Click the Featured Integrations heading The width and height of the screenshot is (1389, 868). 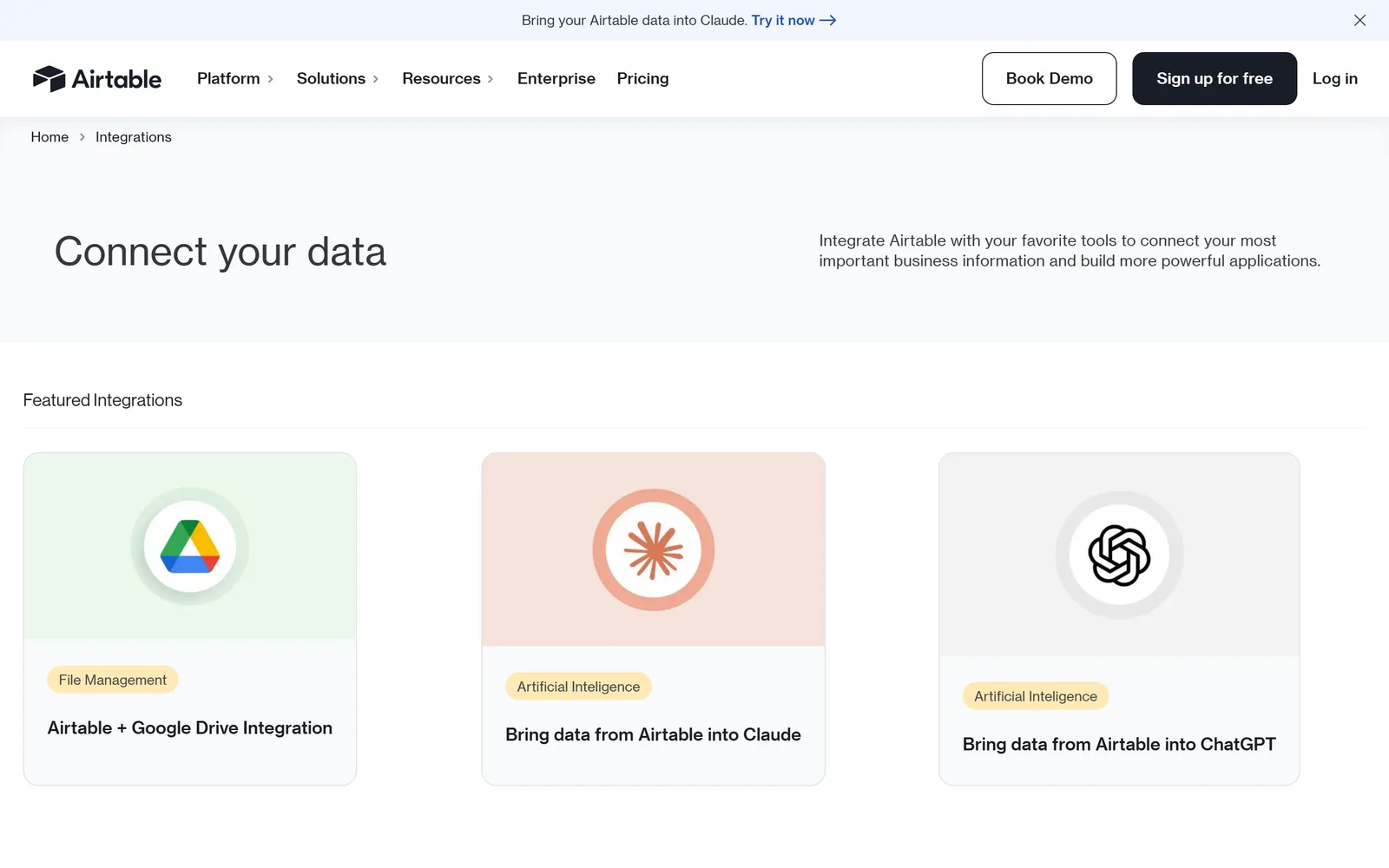click(102, 400)
